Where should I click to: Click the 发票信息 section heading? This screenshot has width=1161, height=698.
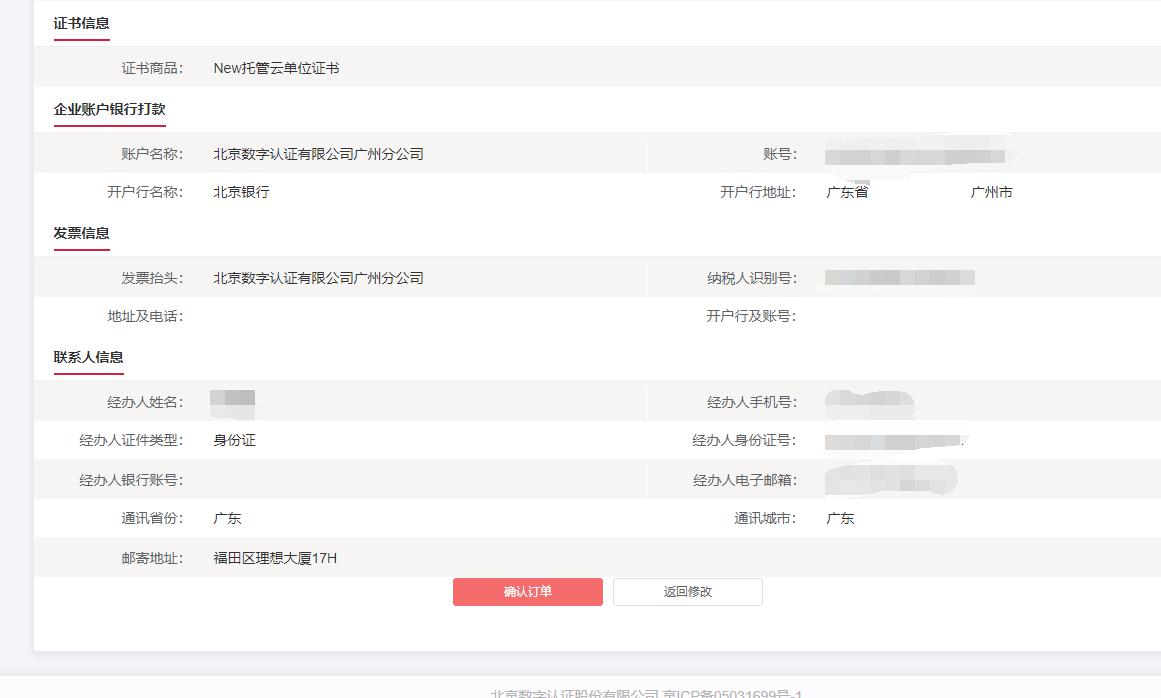(81, 234)
